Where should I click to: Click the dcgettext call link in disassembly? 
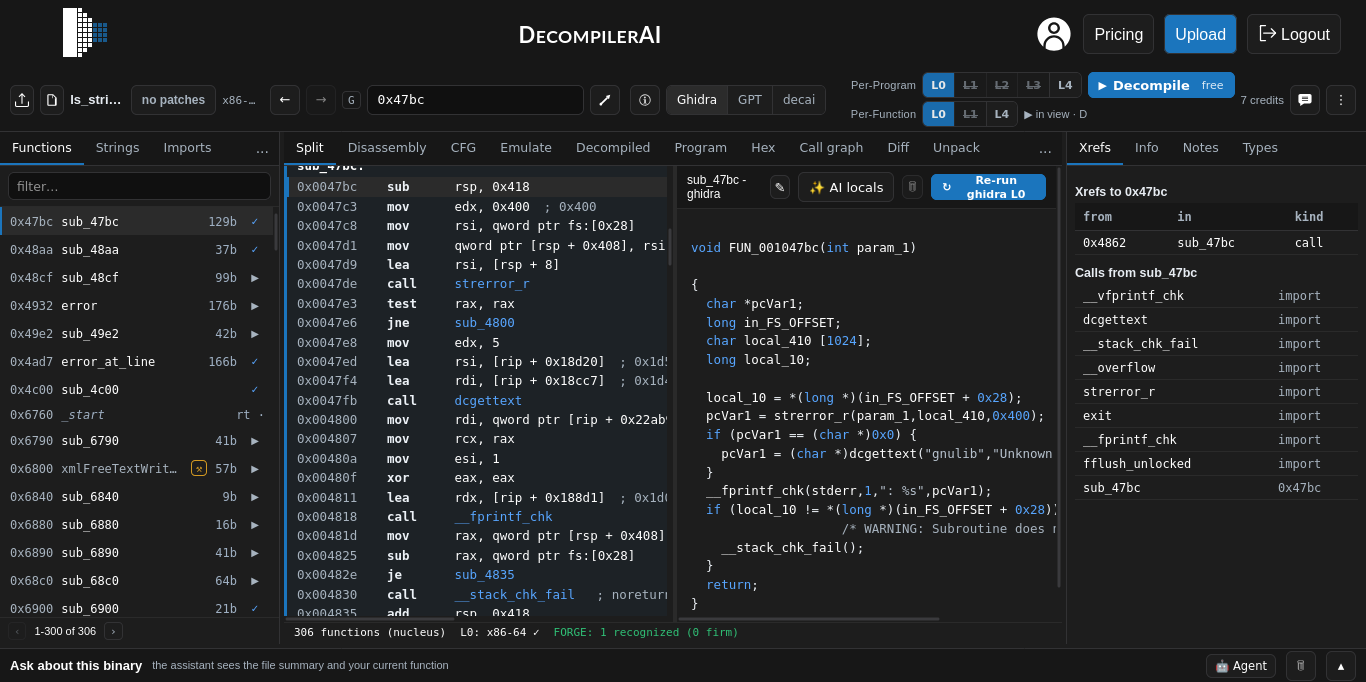tap(488, 400)
